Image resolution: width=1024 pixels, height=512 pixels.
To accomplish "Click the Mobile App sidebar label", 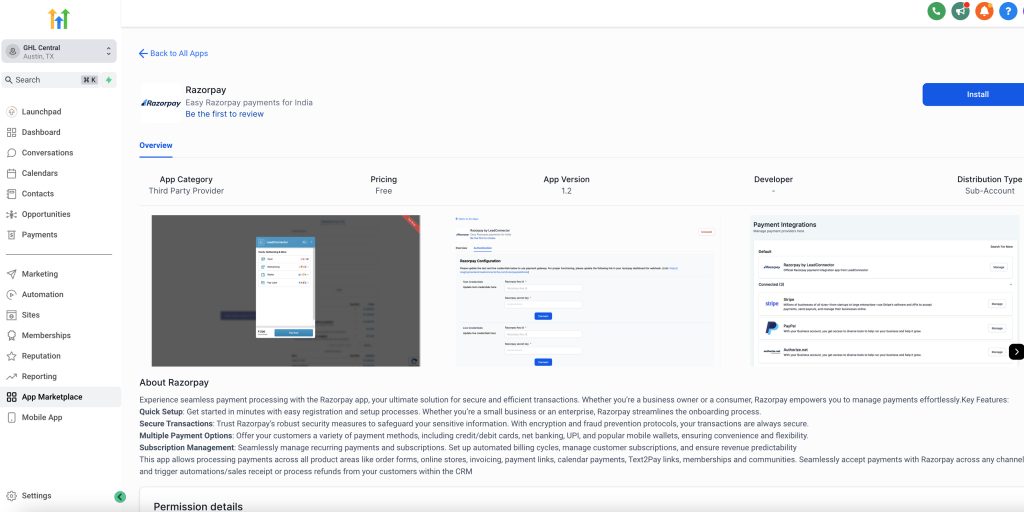I will 42,417.
